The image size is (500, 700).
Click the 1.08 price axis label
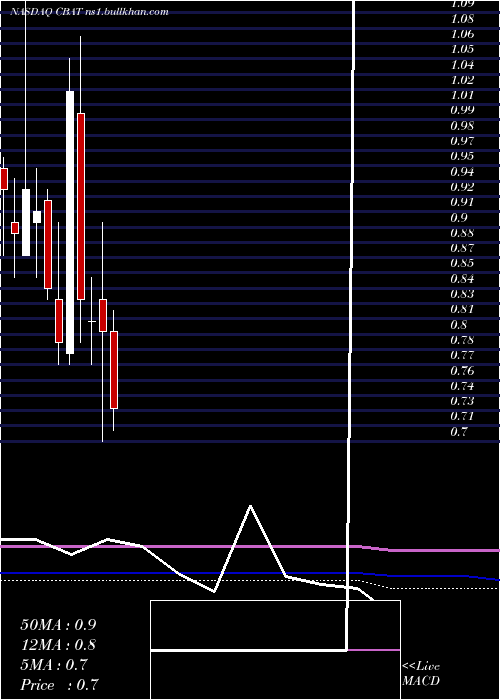tap(462, 20)
